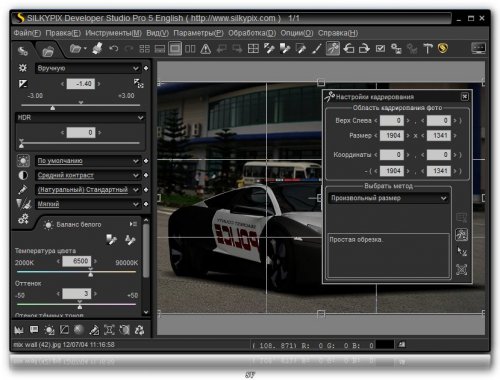This screenshot has width=500, height=380.
Task: Toggle the cropping tool toolbar icon
Action: coord(332,49)
